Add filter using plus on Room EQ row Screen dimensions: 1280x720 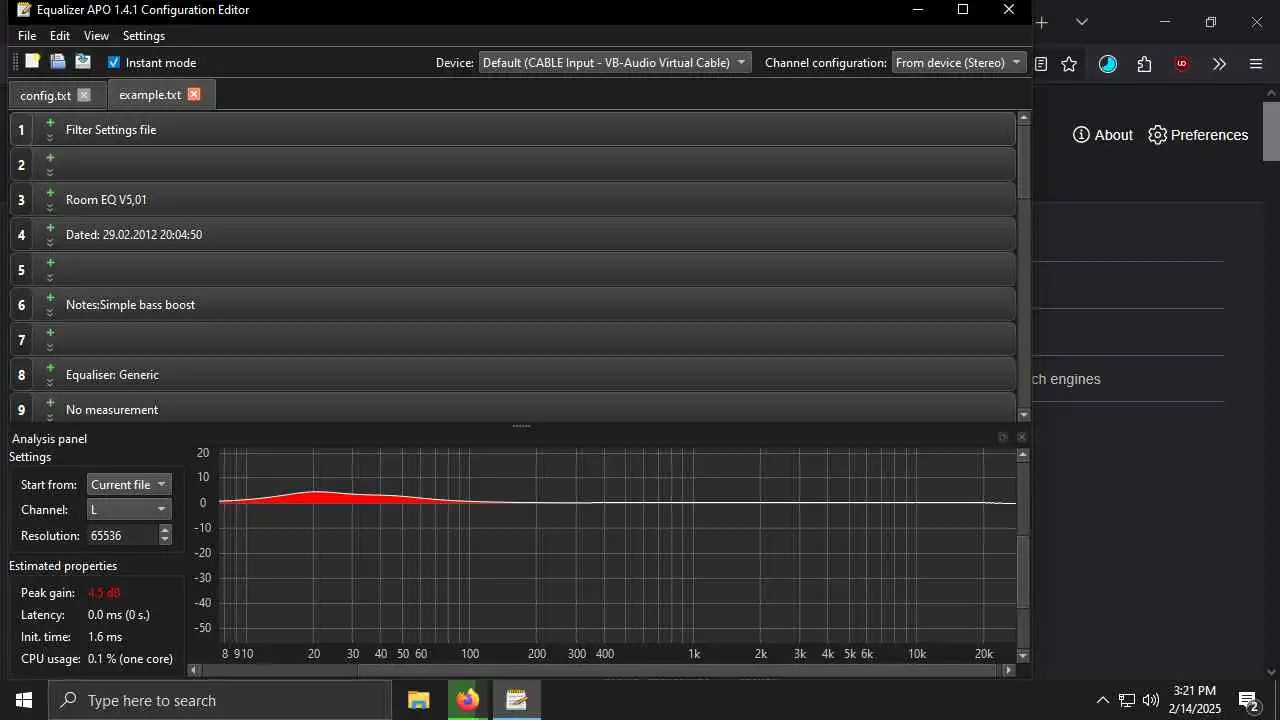tap(50, 193)
